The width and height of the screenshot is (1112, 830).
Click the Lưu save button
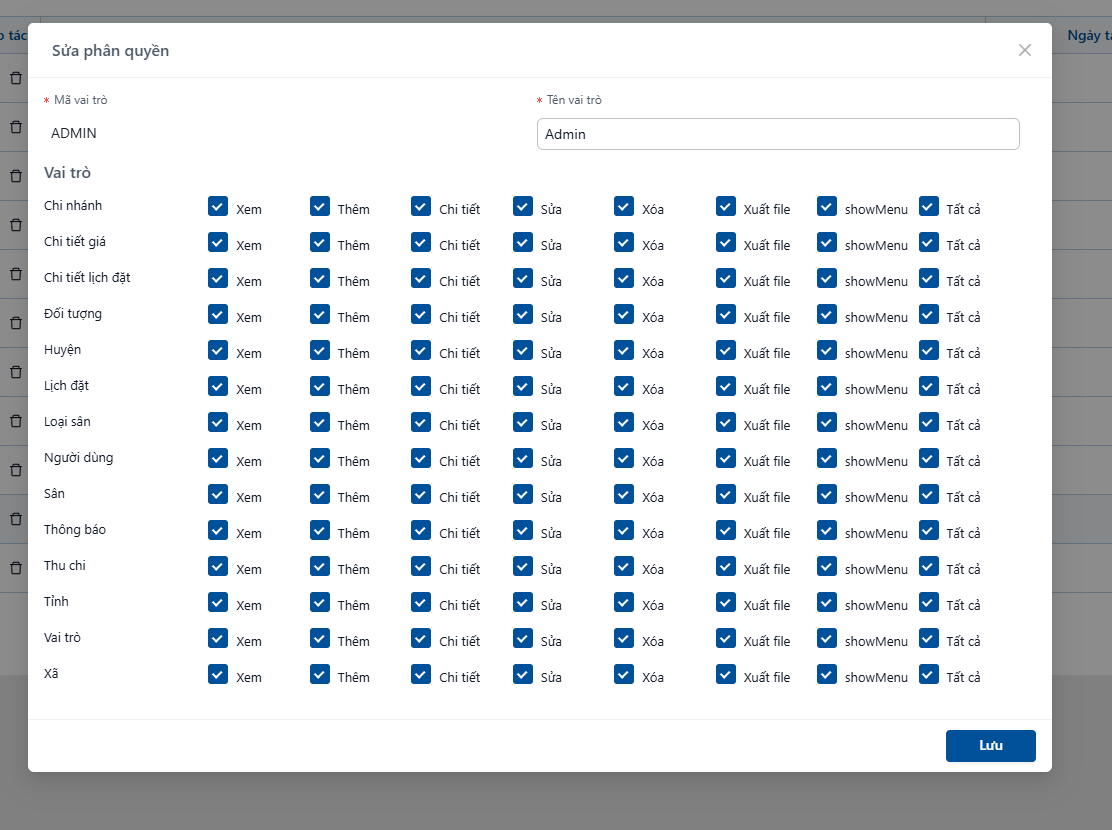(x=990, y=746)
